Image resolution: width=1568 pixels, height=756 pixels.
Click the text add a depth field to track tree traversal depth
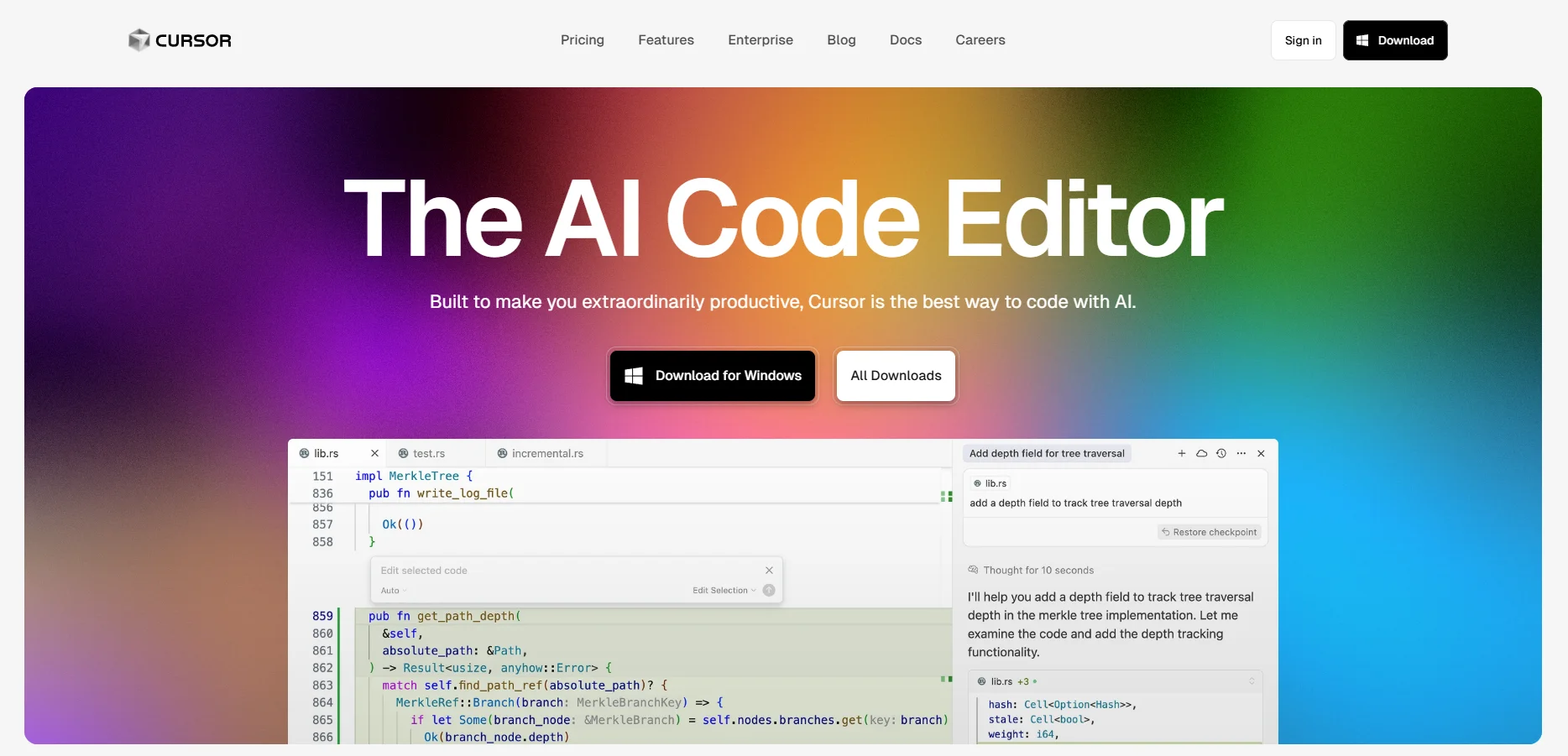pos(1075,503)
